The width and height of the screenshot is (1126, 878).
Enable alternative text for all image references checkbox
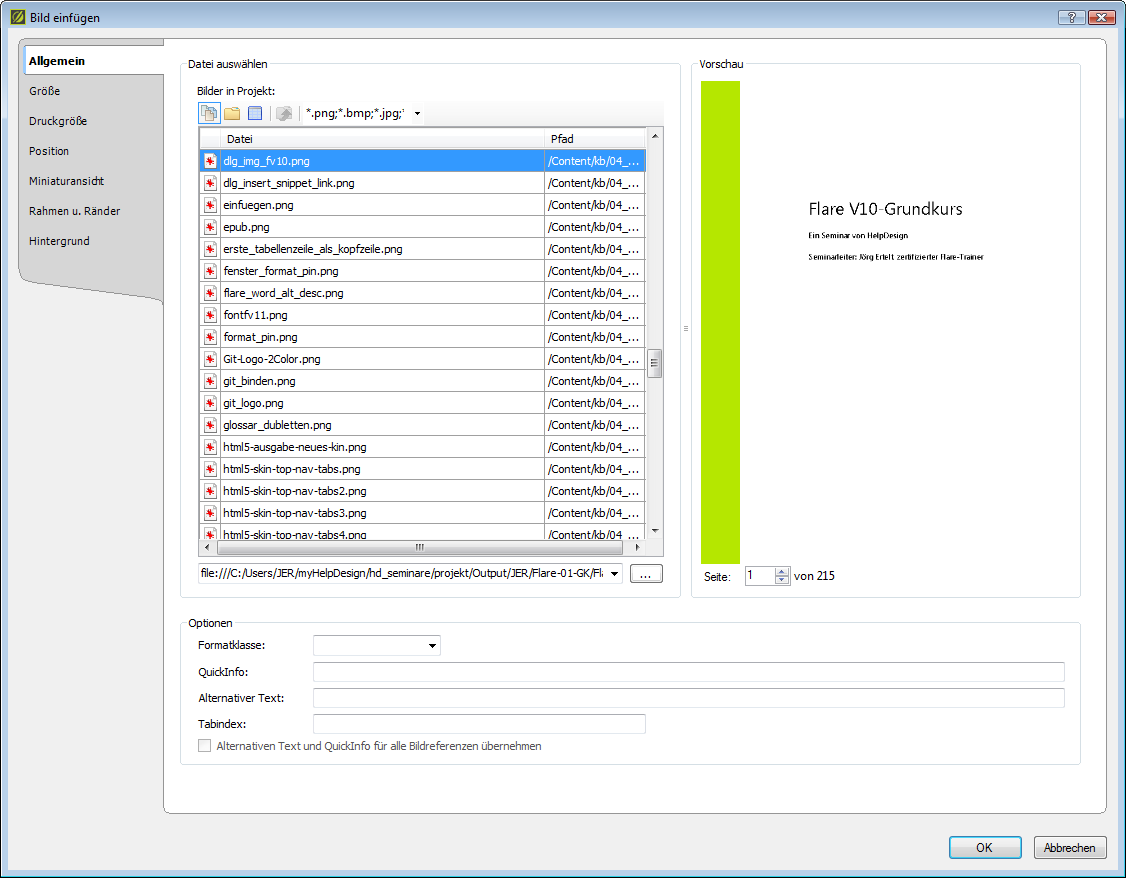pos(205,746)
